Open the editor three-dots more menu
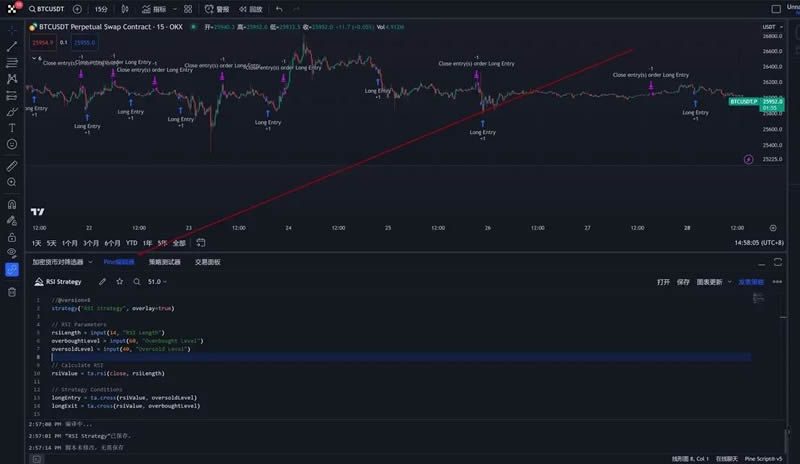The width and height of the screenshot is (800, 464). coord(777,282)
